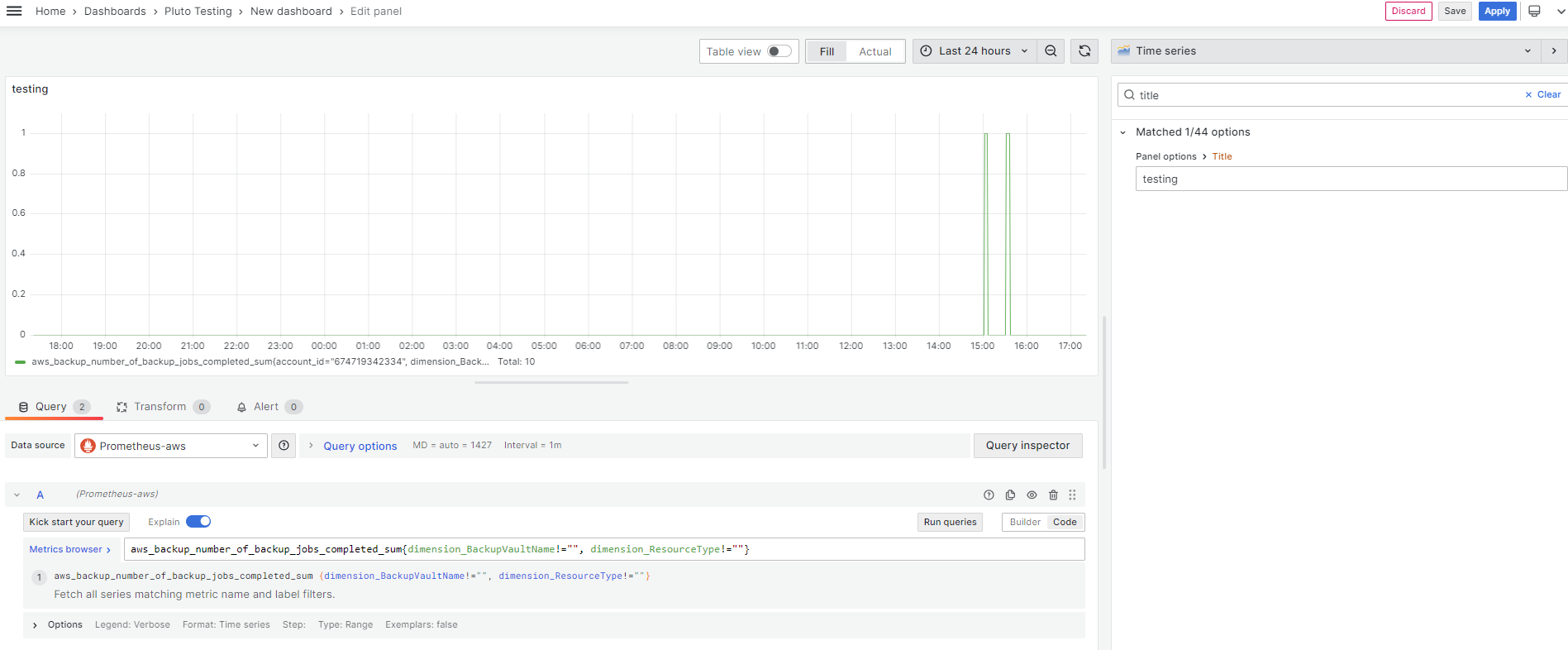Click the Time series visualization icon
Image resolution: width=1568 pixels, height=650 pixels.
click(1124, 51)
